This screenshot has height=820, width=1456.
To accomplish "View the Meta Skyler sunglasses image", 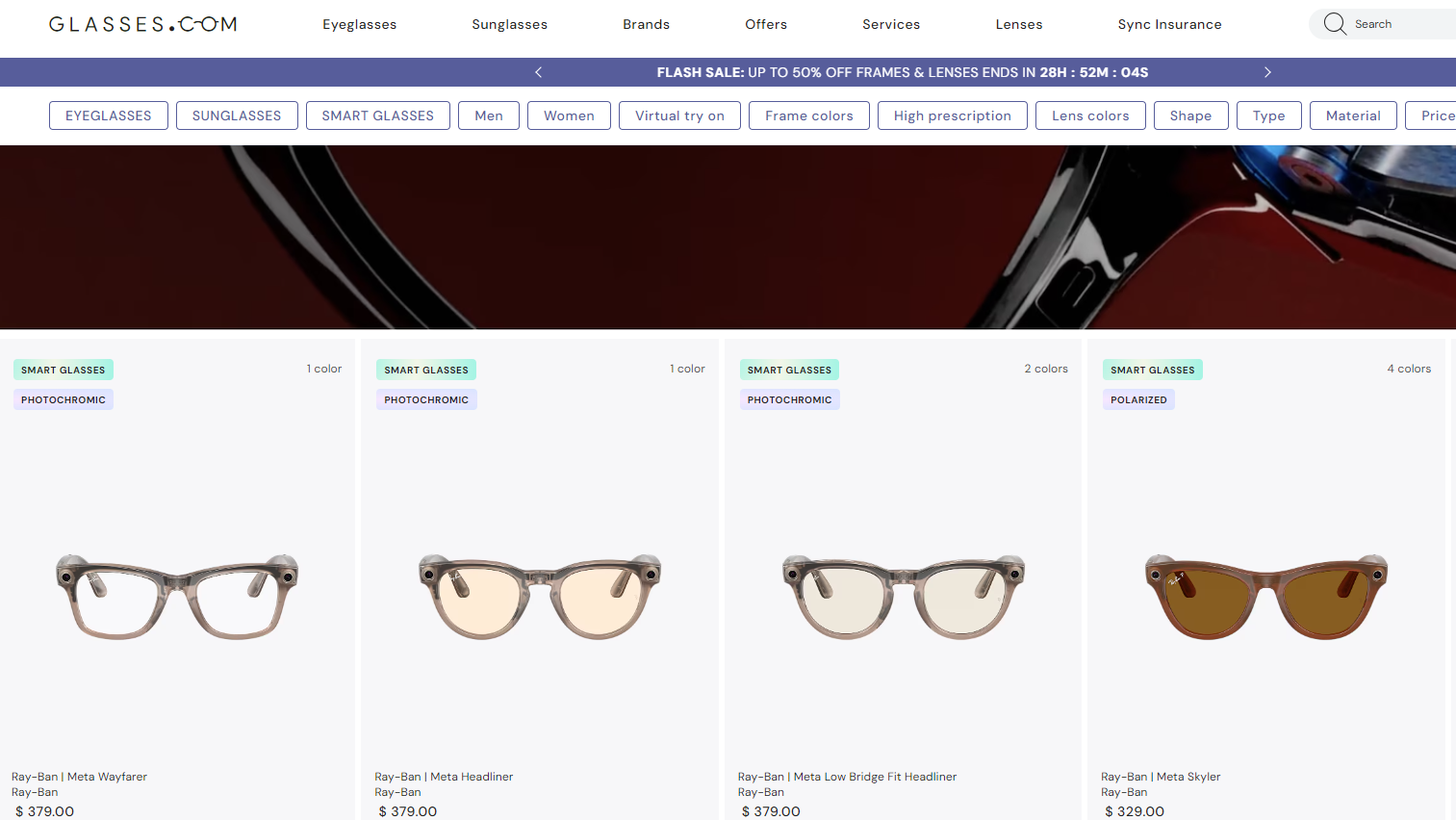I will [x=1266, y=597].
